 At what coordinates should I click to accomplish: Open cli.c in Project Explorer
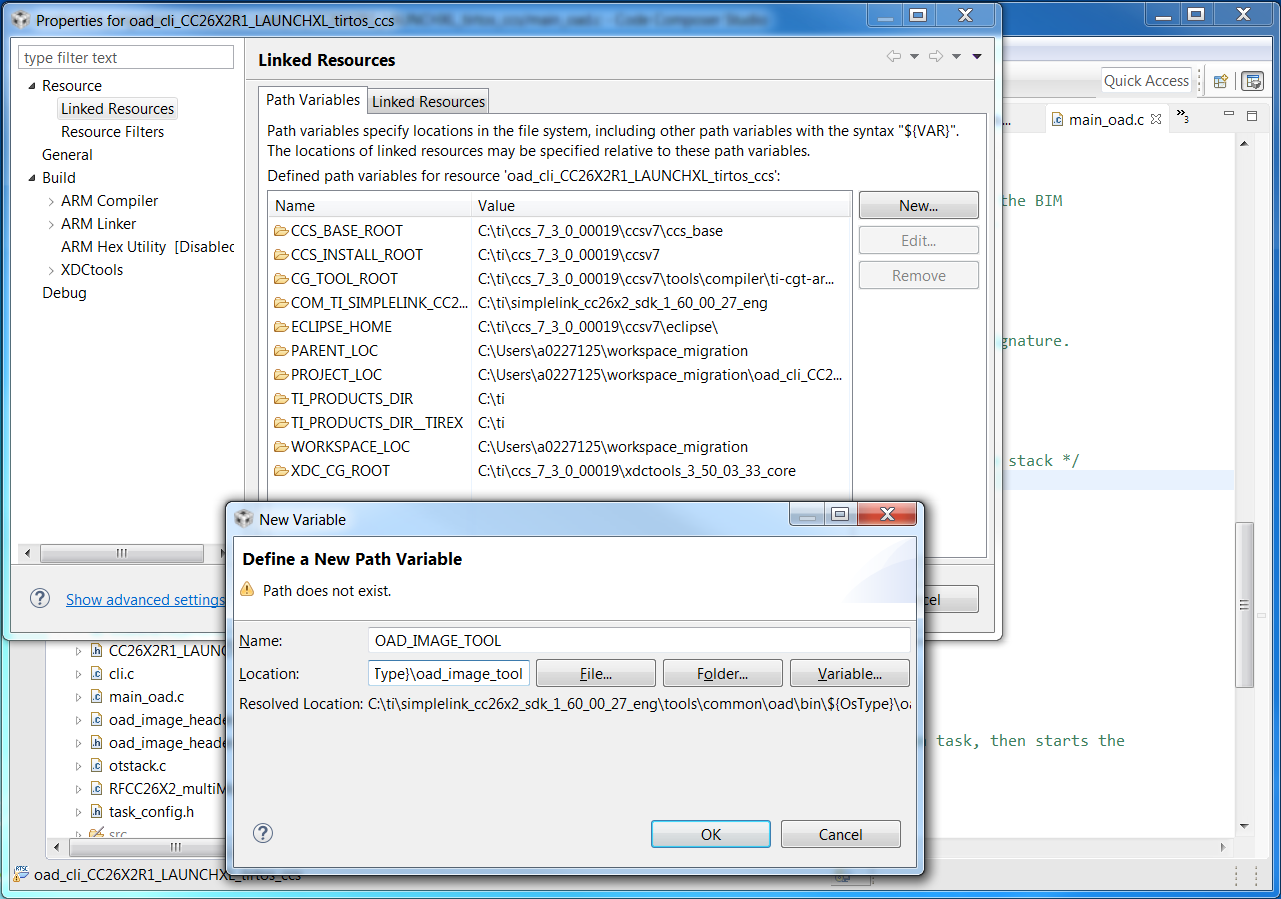click(121, 674)
